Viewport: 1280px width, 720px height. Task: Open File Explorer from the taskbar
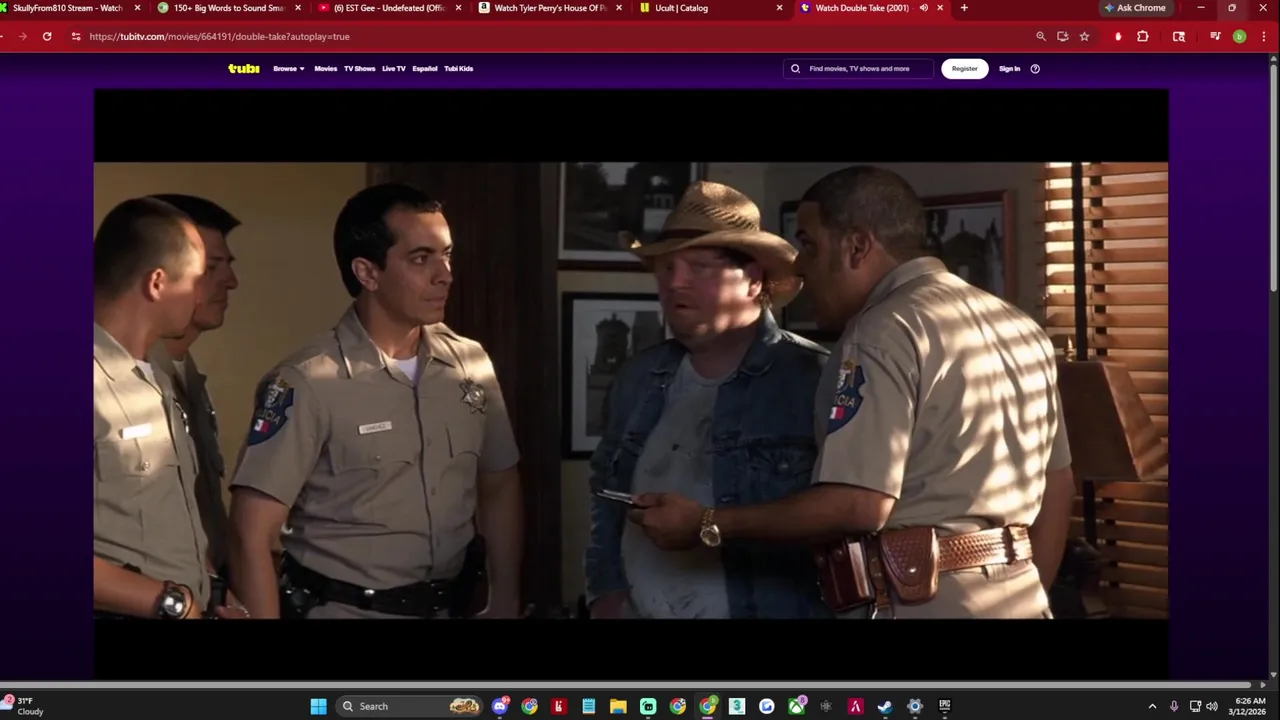[618, 706]
